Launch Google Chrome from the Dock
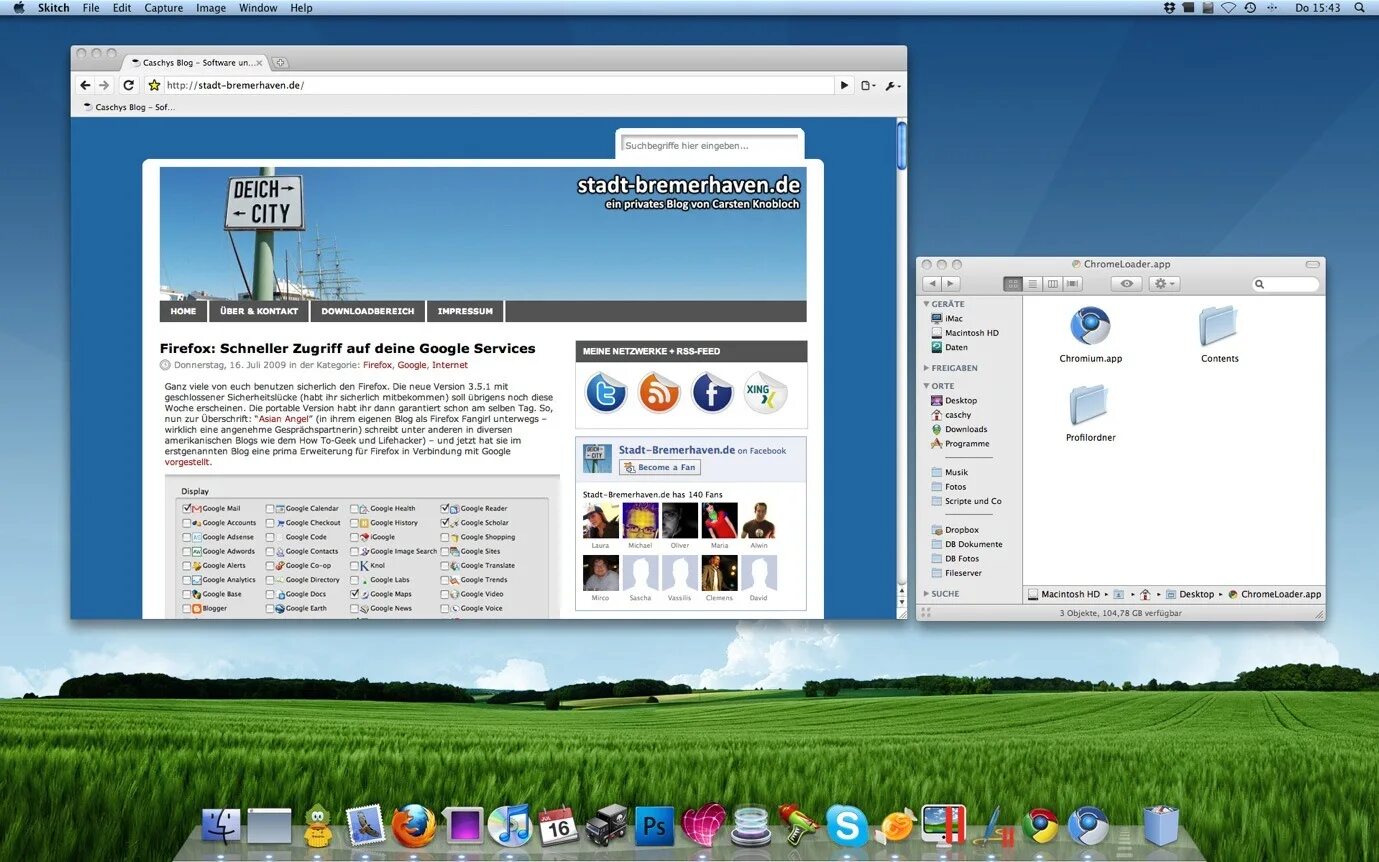The width and height of the screenshot is (1379, 862). [1040, 826]
